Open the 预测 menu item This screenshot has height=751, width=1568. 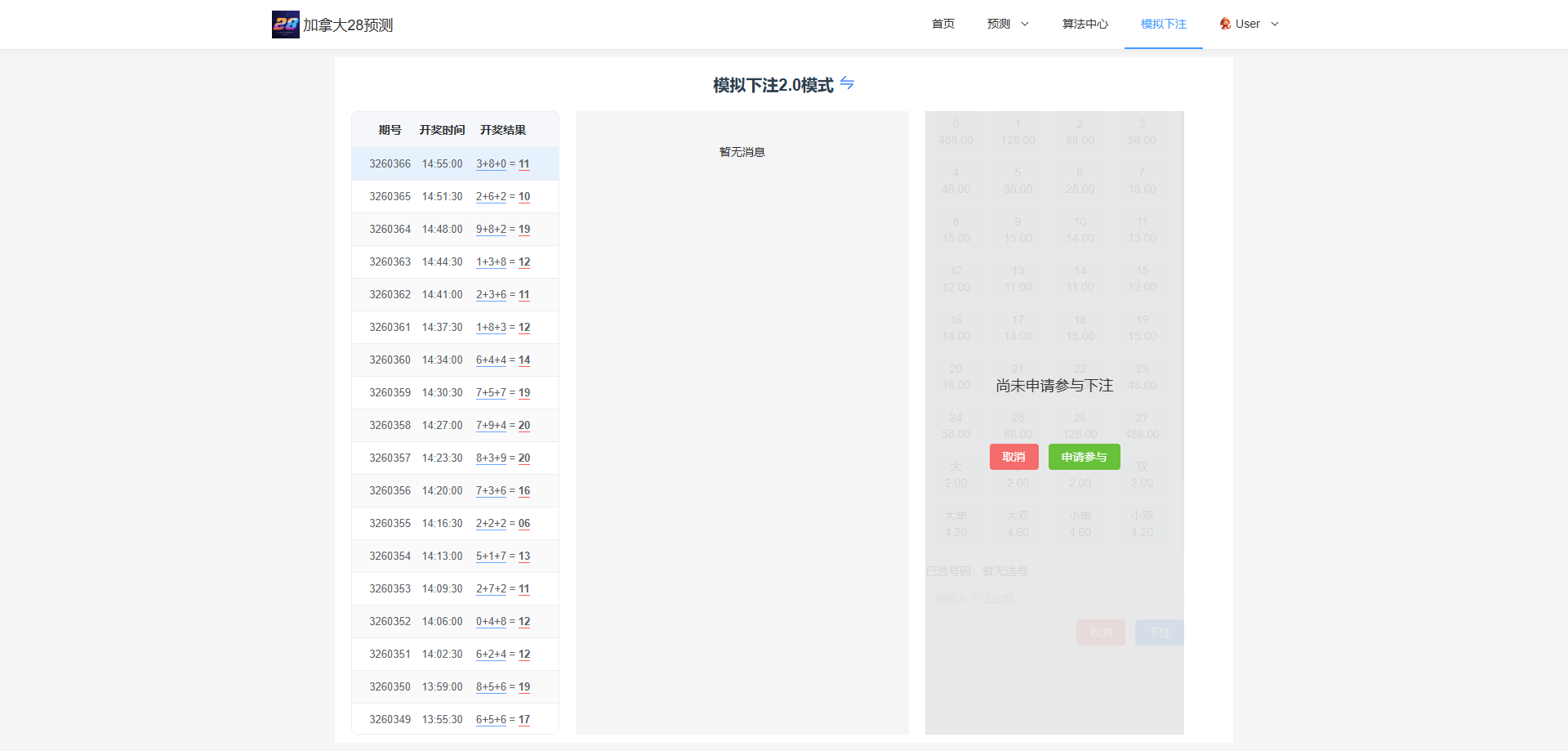tap(999, 24)
